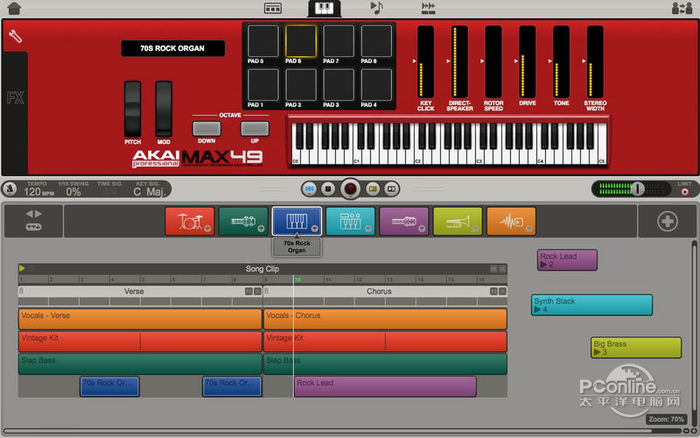
Task: Open the audio track dropdown arrow
Action: [x=529, y=229]
